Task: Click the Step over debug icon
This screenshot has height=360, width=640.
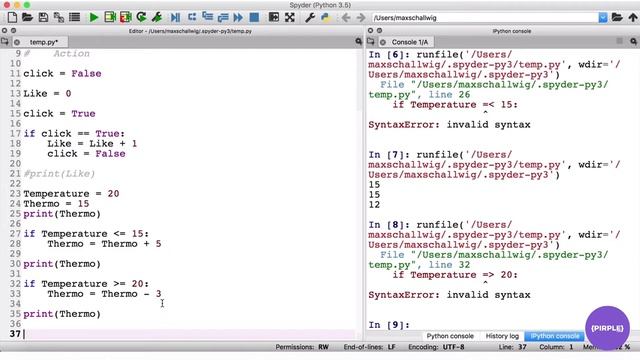Action: pyautogui.click(x=191, y=17)
